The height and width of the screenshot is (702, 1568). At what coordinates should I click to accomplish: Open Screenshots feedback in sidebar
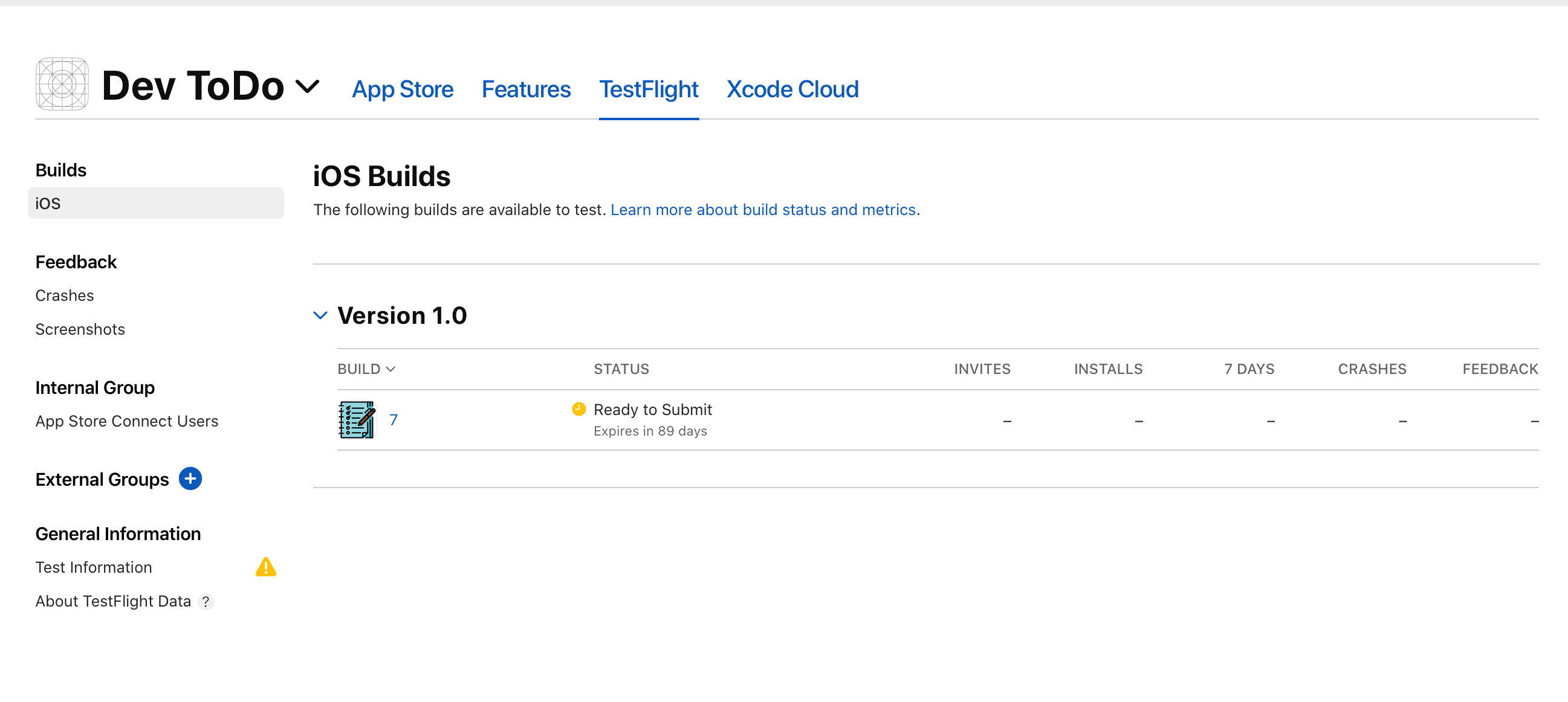pos(80,330)
